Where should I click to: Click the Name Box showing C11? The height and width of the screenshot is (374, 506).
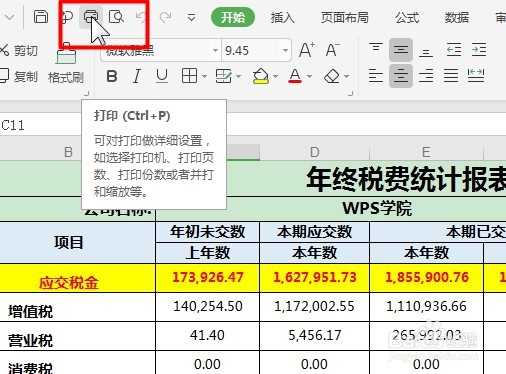point(40,125)
